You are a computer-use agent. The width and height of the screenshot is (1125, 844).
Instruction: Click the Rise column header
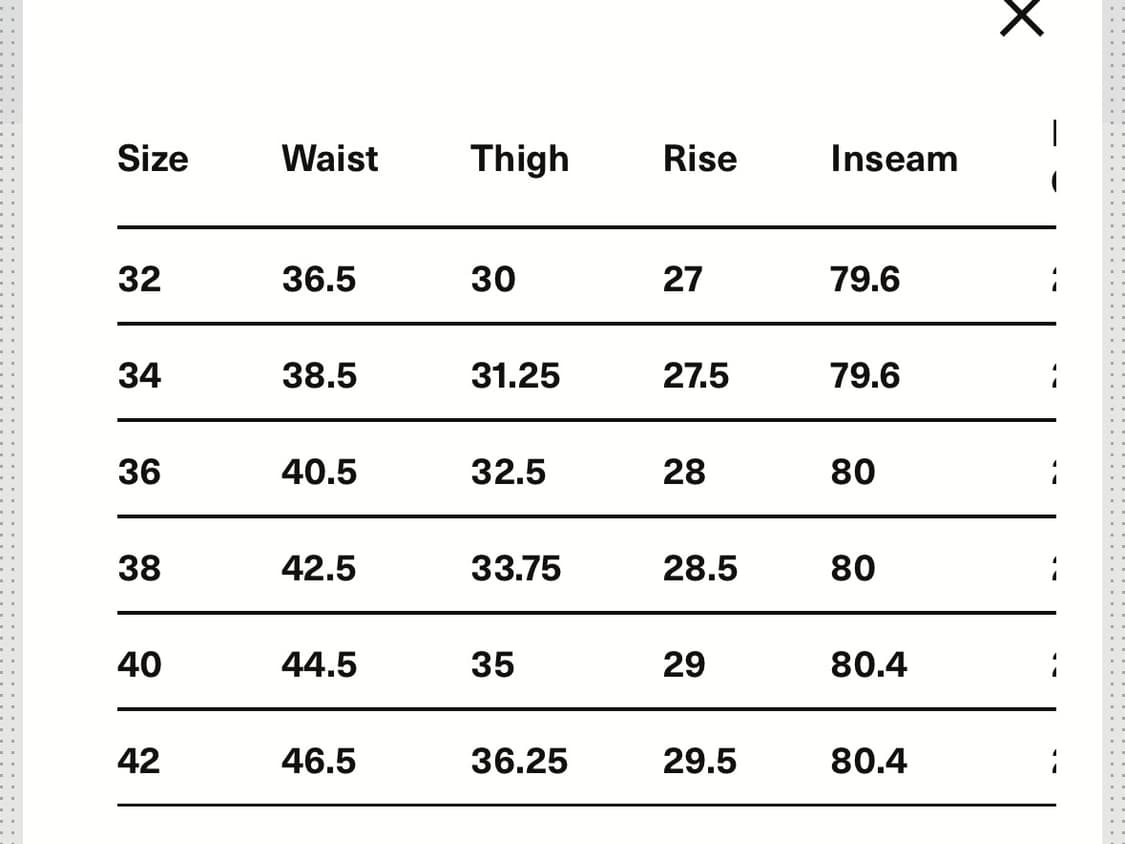[700, 159]
